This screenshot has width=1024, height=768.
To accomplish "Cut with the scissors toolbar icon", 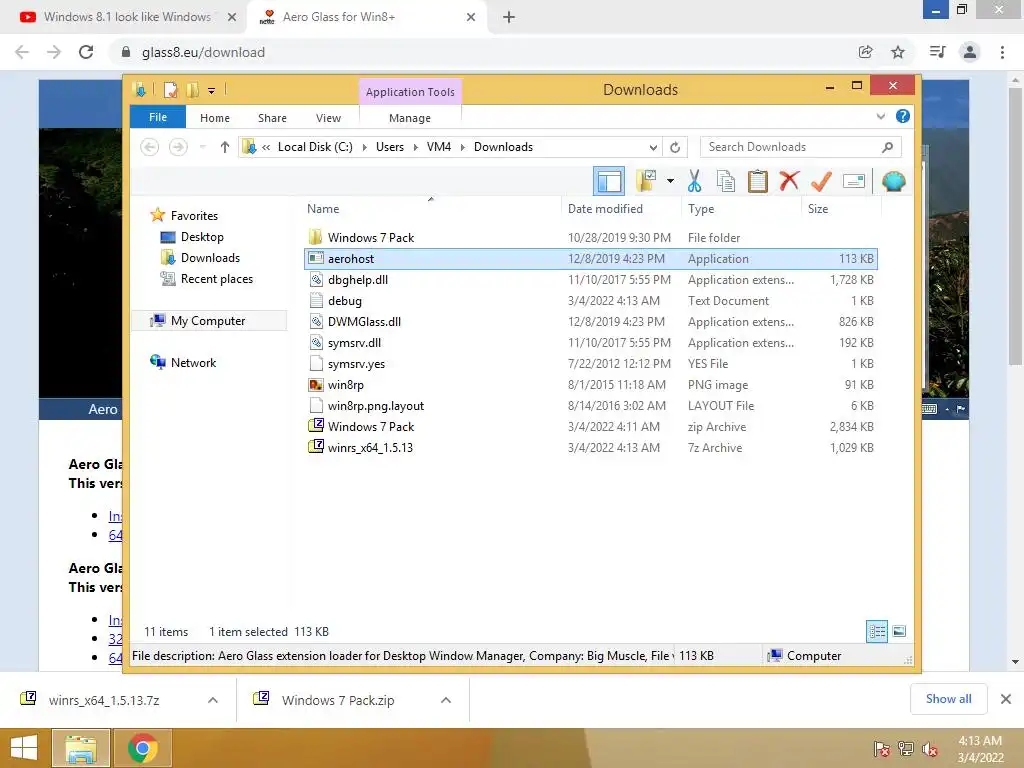I will coord(694,181).
